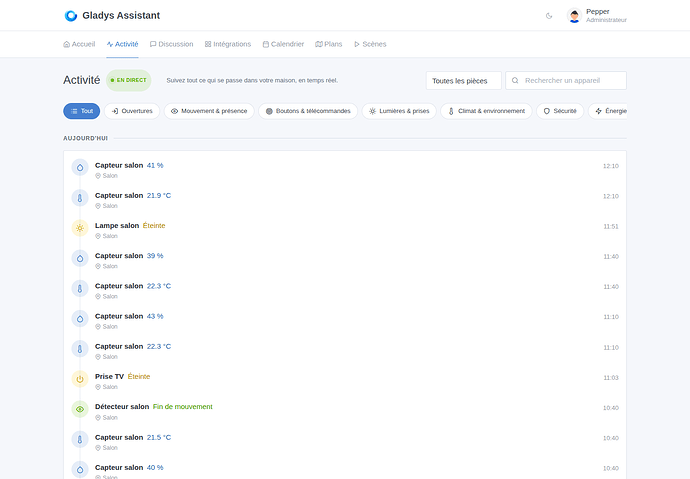Filter by Climat & environnement
The image size is (690, 479).
[x=486, y=111]
